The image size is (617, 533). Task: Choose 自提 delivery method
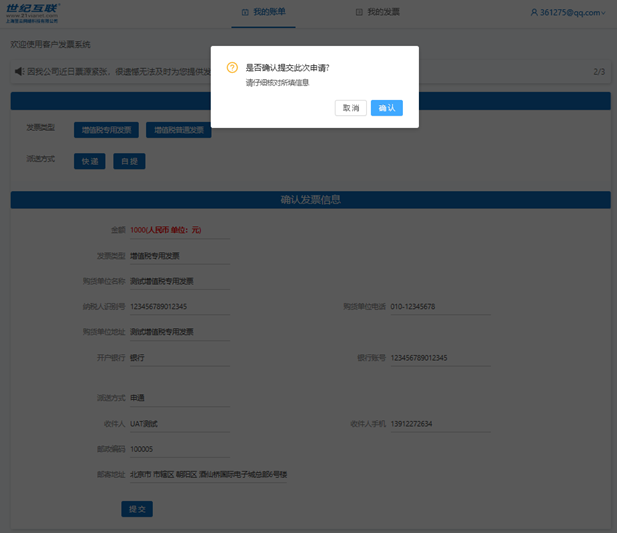129,161
